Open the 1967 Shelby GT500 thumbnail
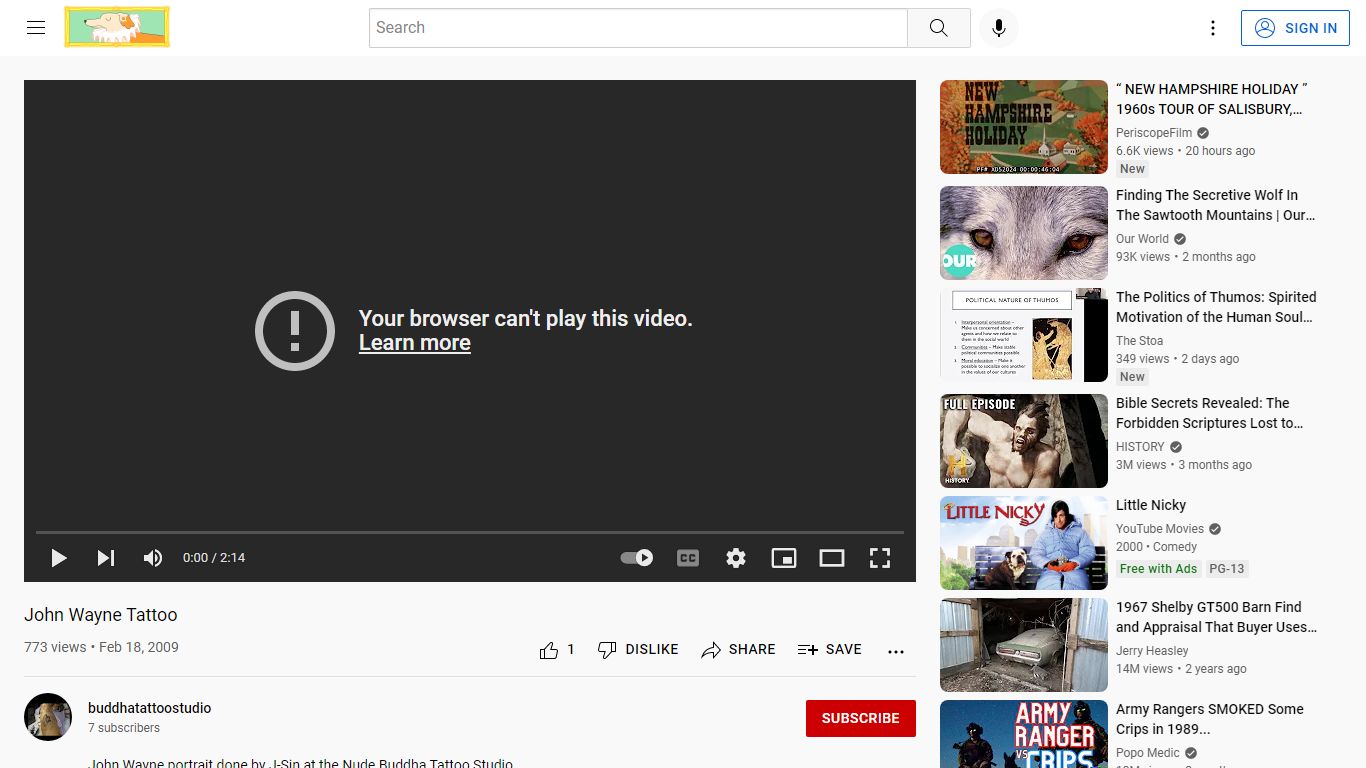 [x=1024, y=645]
